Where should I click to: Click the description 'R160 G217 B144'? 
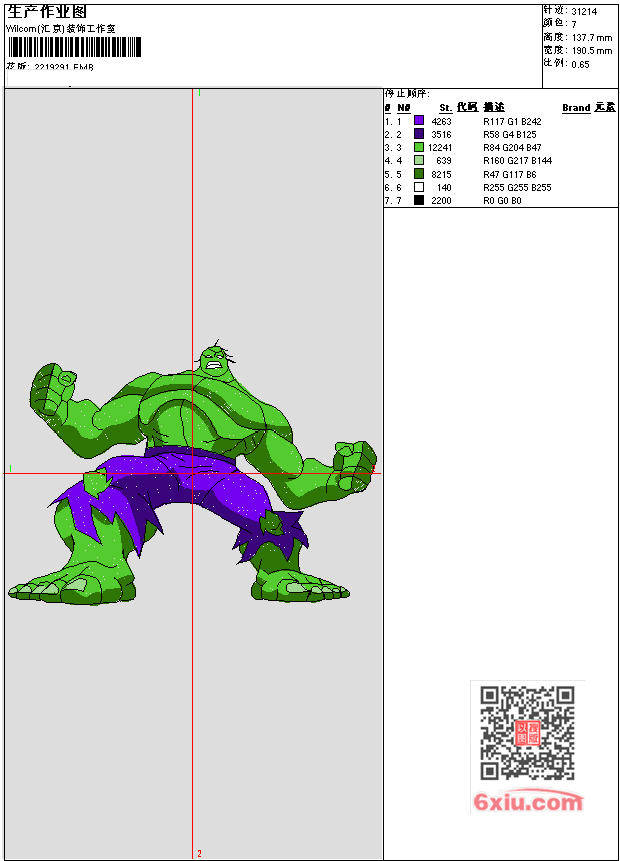(518, 161)
